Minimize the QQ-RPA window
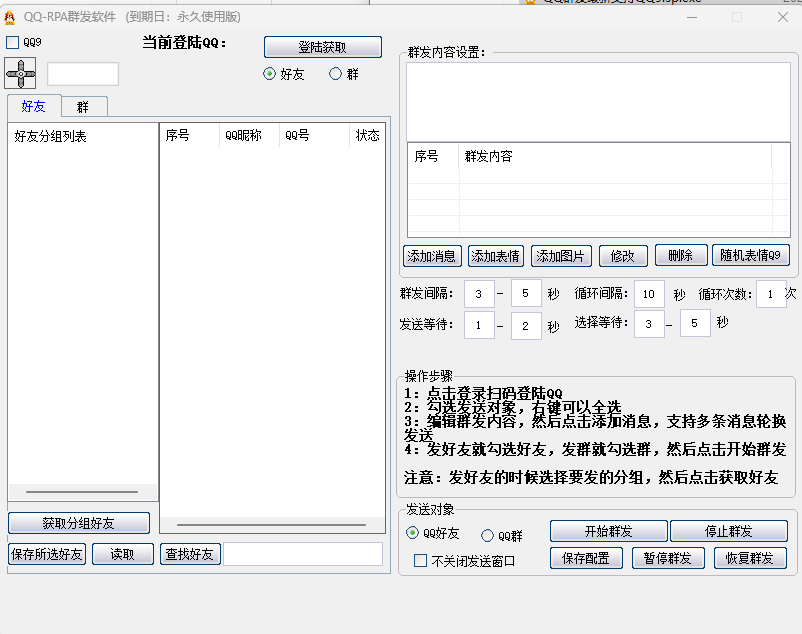 pos(692,17)
